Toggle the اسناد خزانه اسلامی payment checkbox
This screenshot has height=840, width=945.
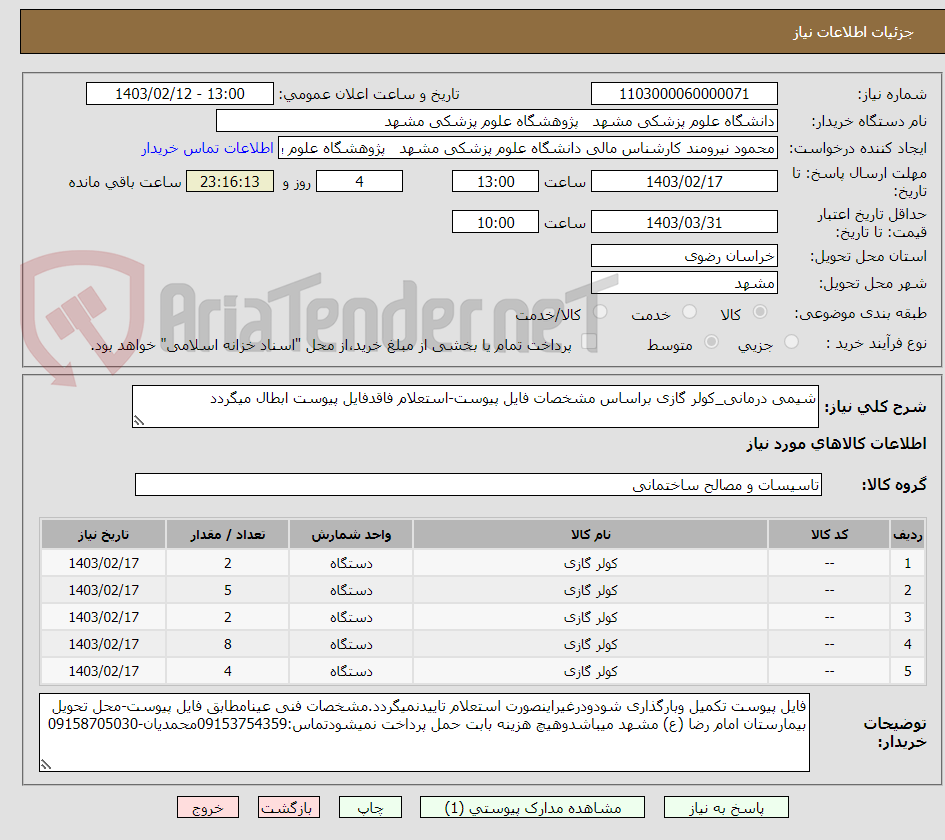(x=589, y=342)
